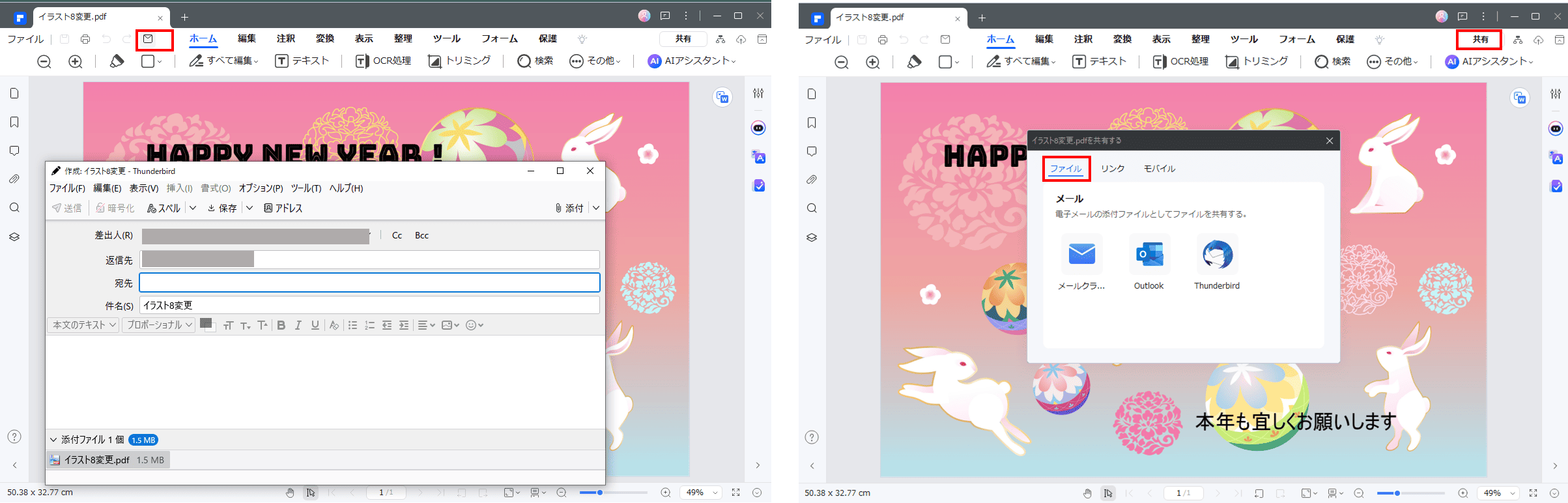This screenshot has width=1568, height=503.
Task: Open オプション(P) menu in Thunderbird
Action: pos(261,188)
